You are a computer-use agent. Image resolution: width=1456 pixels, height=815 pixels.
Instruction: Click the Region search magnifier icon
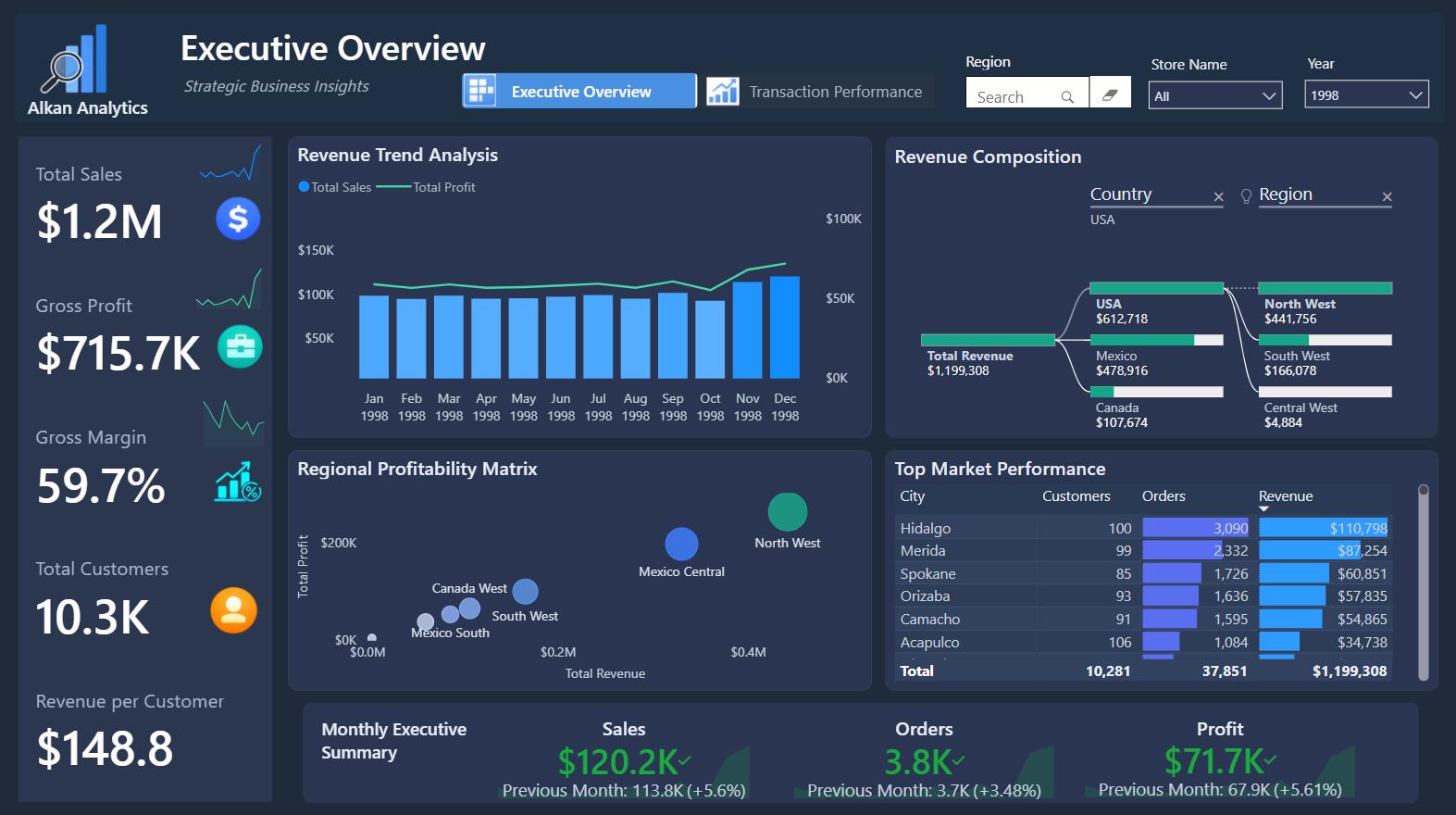click(x=1067, y=96)
